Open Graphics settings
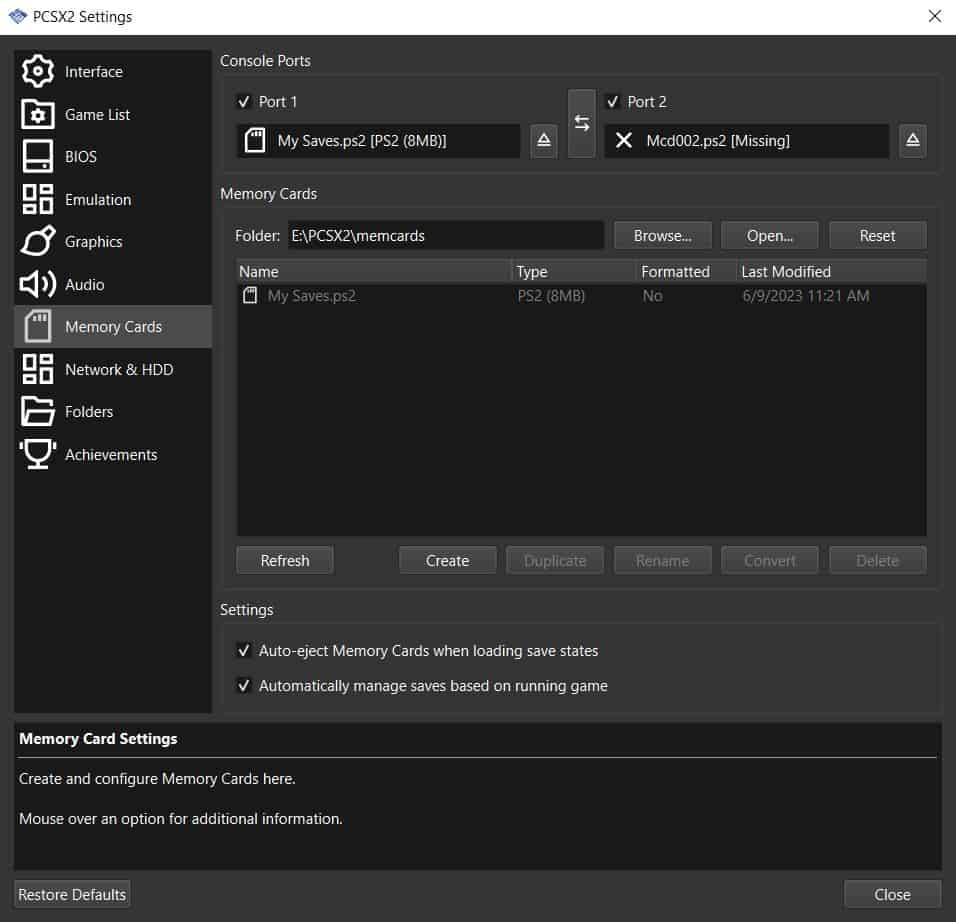Screen dimensions: 956x922 (113, 241)
